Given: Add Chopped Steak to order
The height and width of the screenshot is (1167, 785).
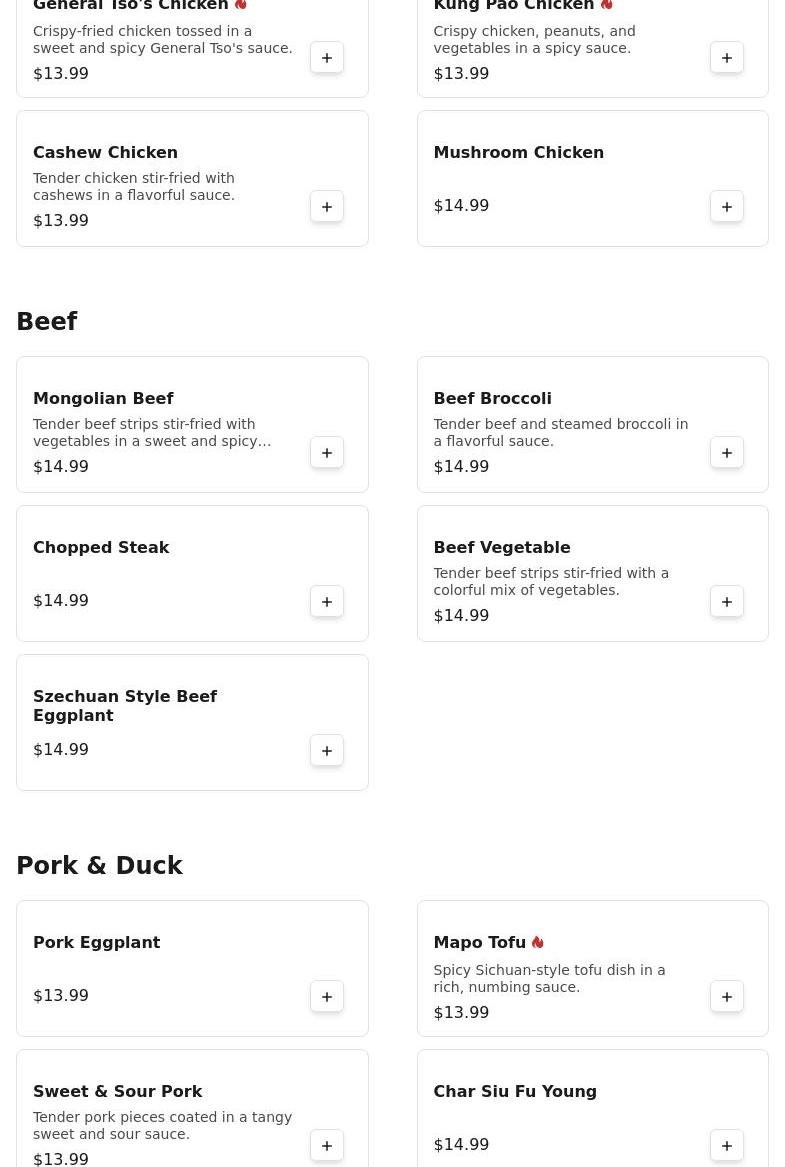Looking at the screenshot, I should coord(327,602).
